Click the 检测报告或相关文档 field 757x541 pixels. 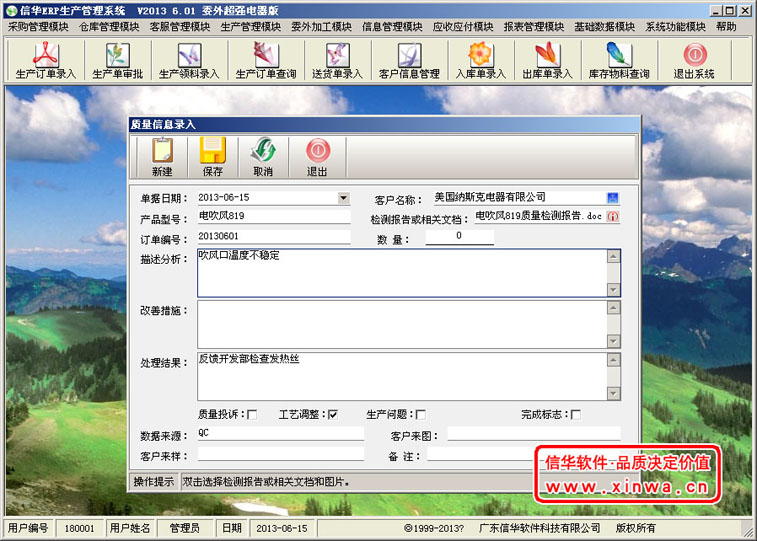click(540, 216)
